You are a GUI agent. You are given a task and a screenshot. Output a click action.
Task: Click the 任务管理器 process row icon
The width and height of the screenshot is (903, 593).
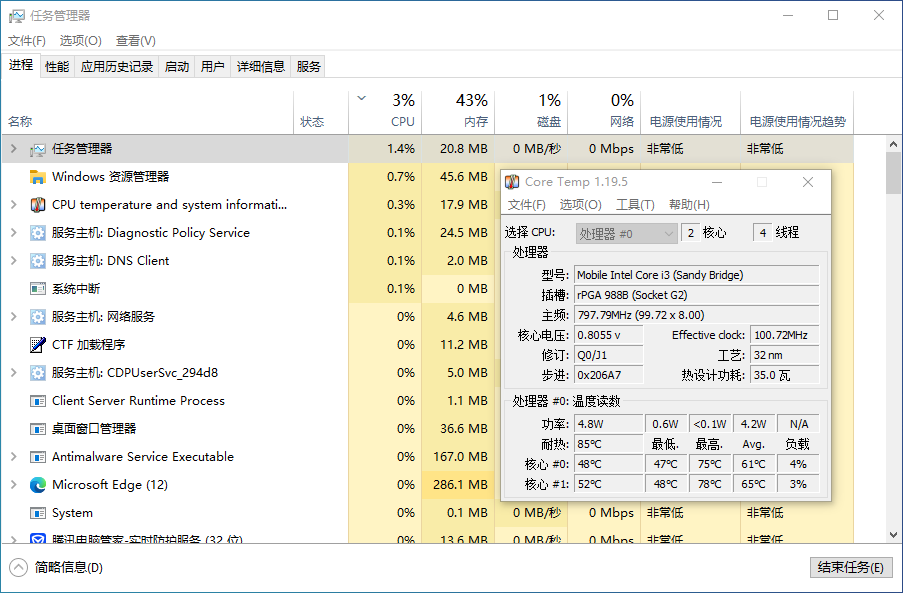(x=38, y=149)
